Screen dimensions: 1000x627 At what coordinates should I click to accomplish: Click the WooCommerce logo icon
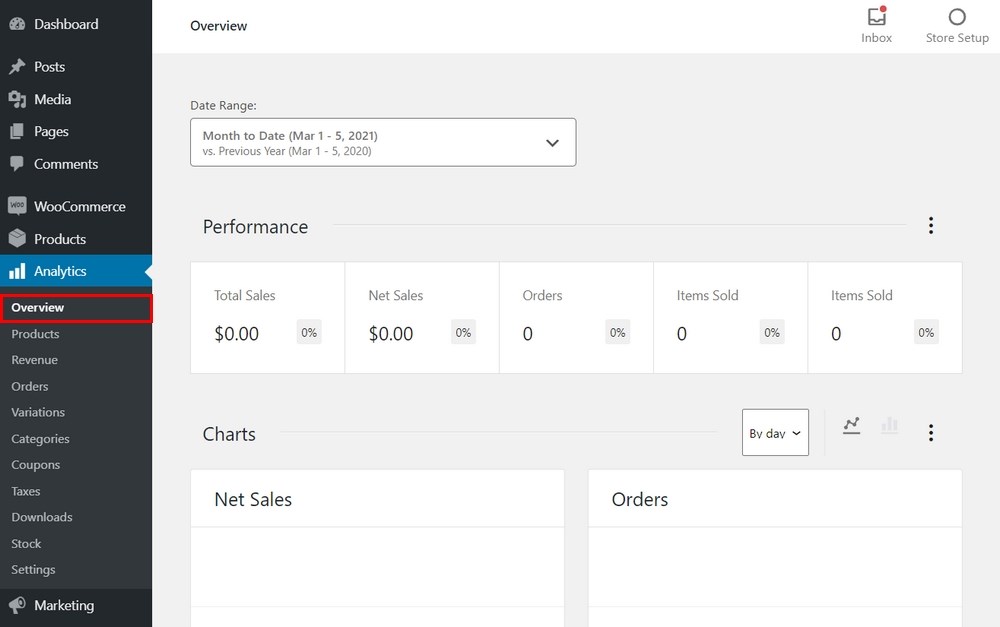pyautogui.click(x=17, y=206)
